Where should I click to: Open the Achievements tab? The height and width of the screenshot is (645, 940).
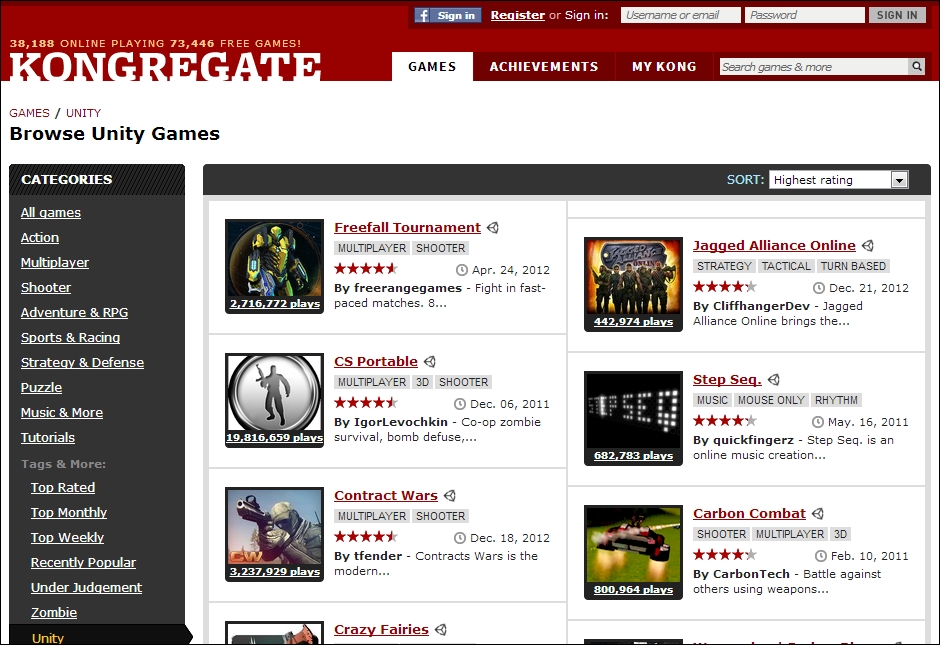click(x=544, y=67)
